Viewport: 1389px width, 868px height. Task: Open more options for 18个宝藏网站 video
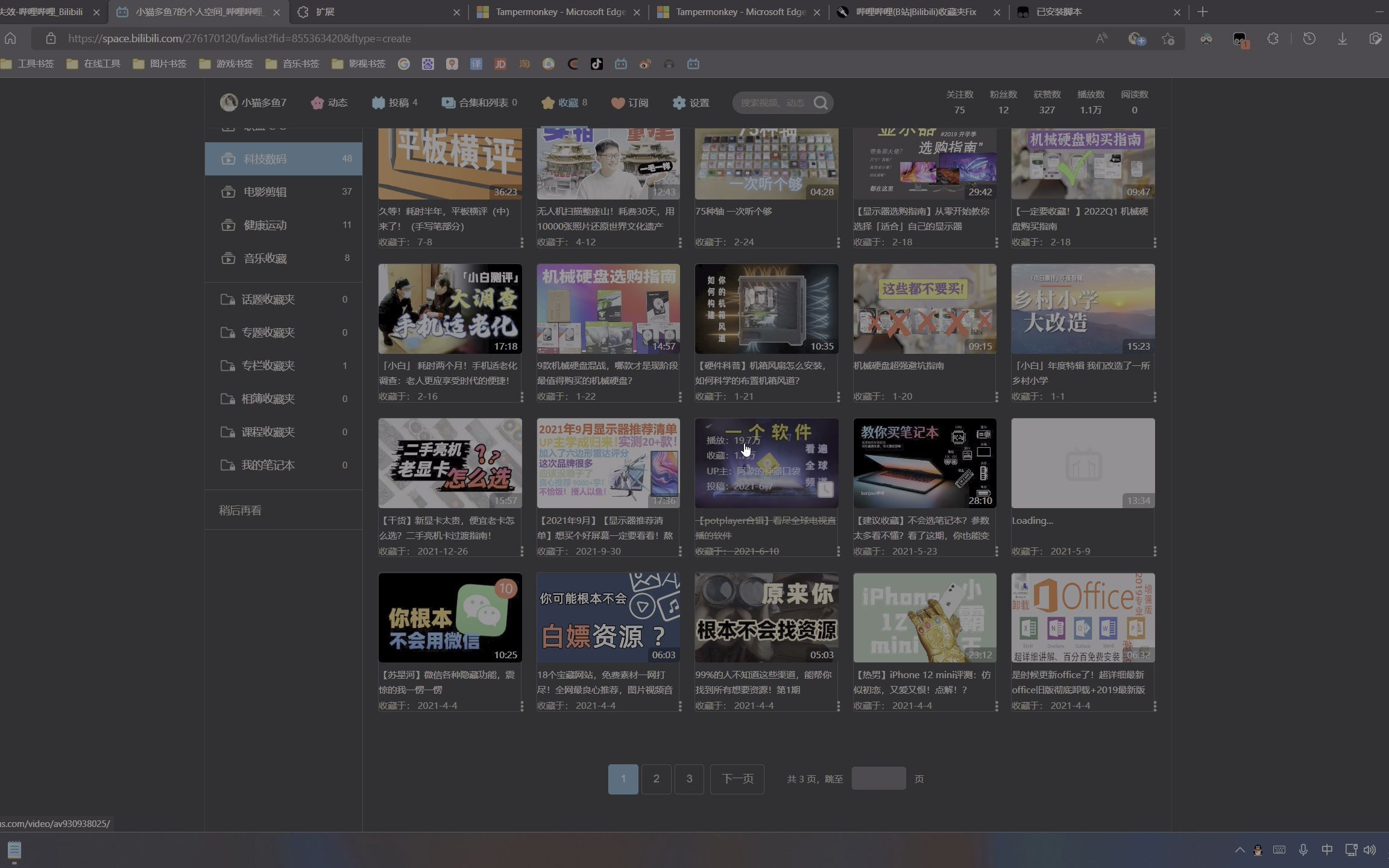(680, 706)
